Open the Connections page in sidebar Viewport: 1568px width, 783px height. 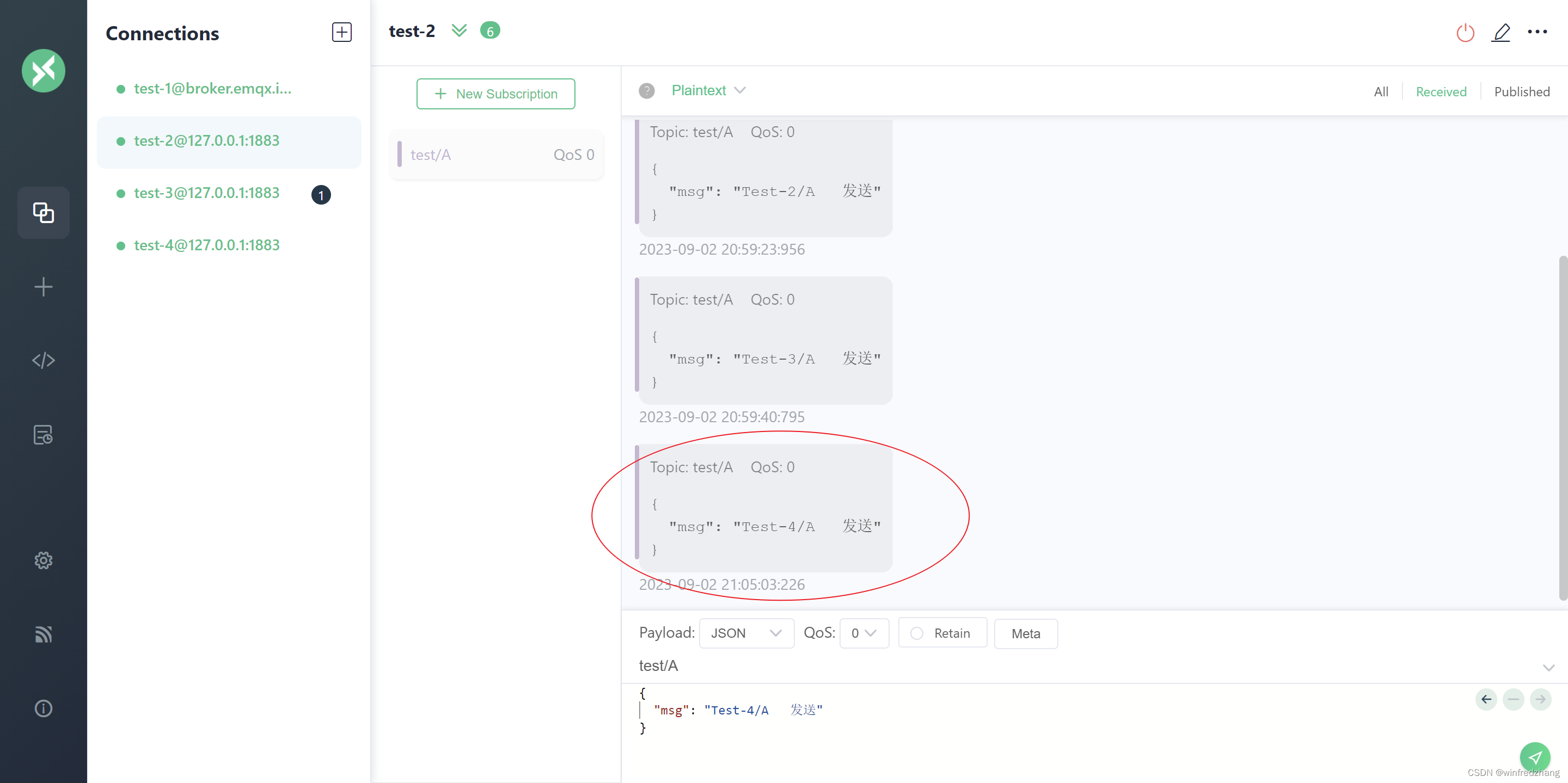click(x=43, y=212)
